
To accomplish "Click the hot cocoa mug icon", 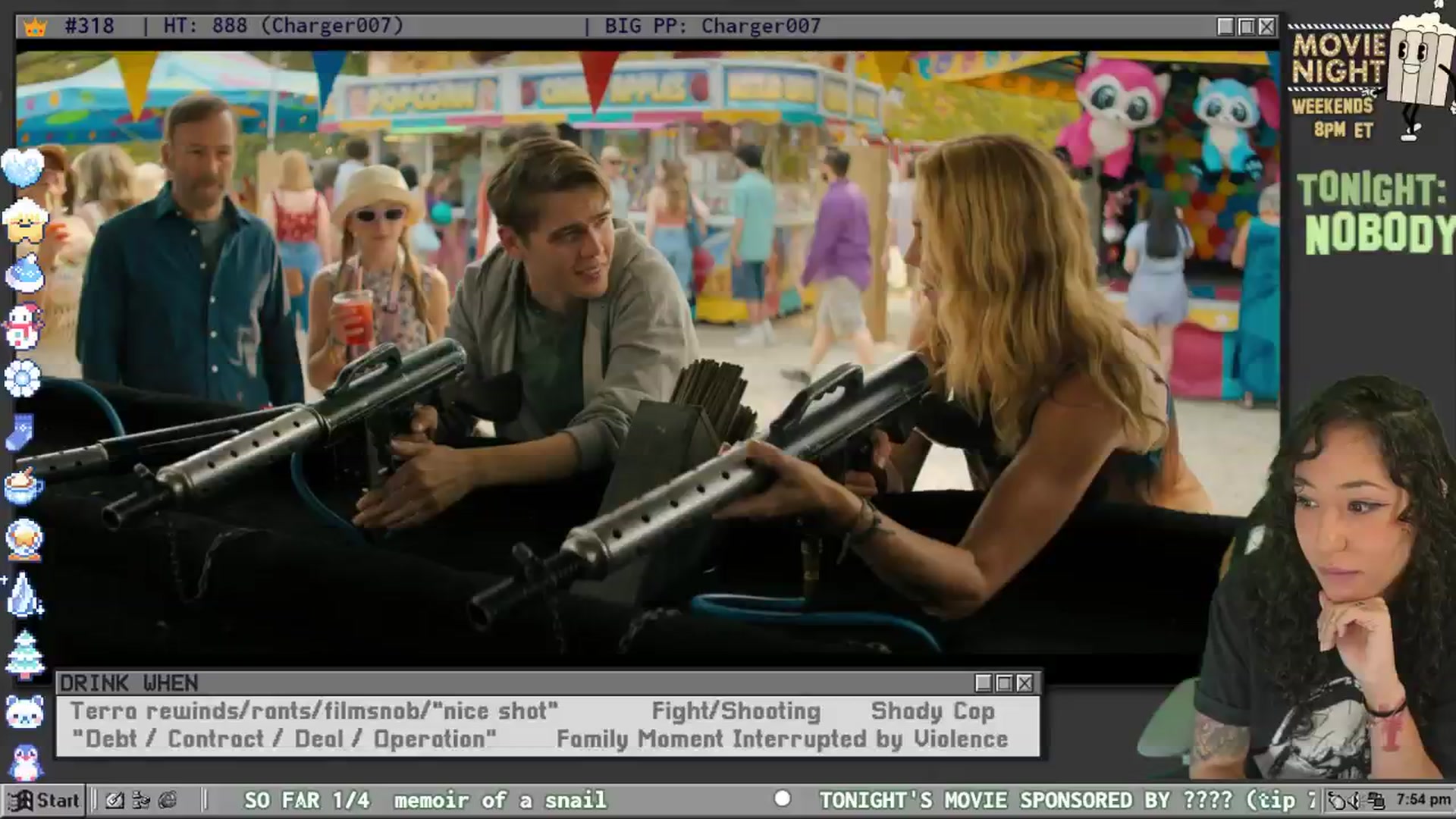I will [x=24, y=486].
